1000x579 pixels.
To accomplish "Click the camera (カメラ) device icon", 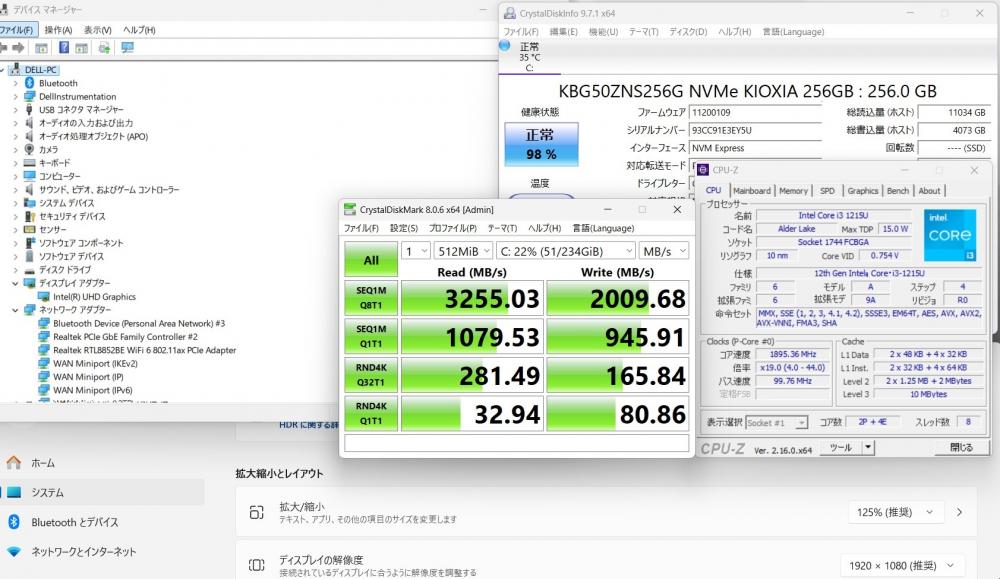I will [x=29, y=149].
